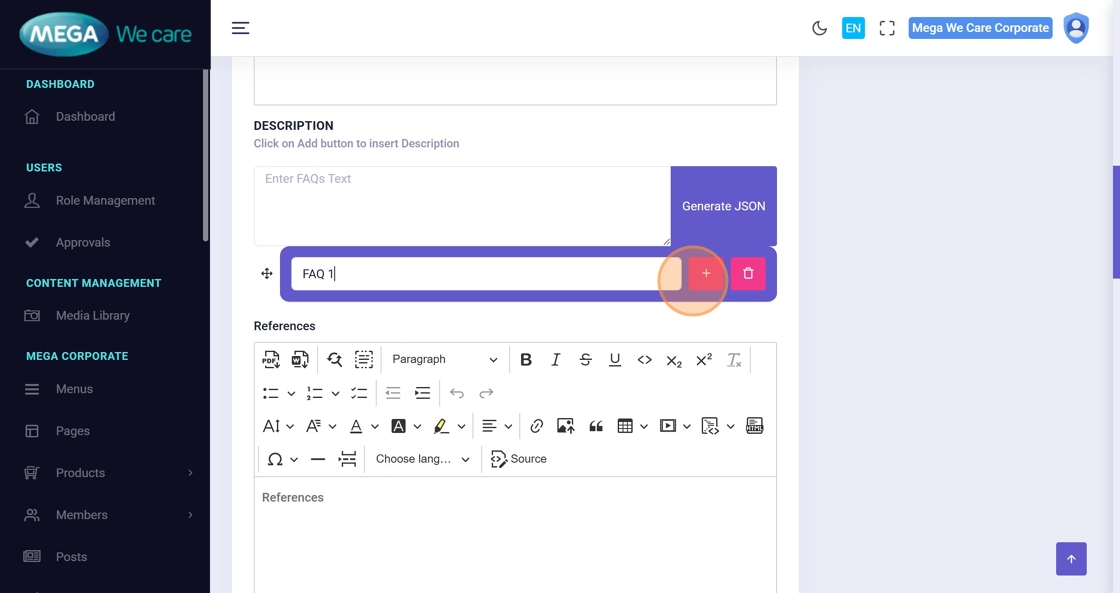The height and width of the screenshot is (593, 1120).
Task: Click the find and replace icon
Action: click(334, 360)
